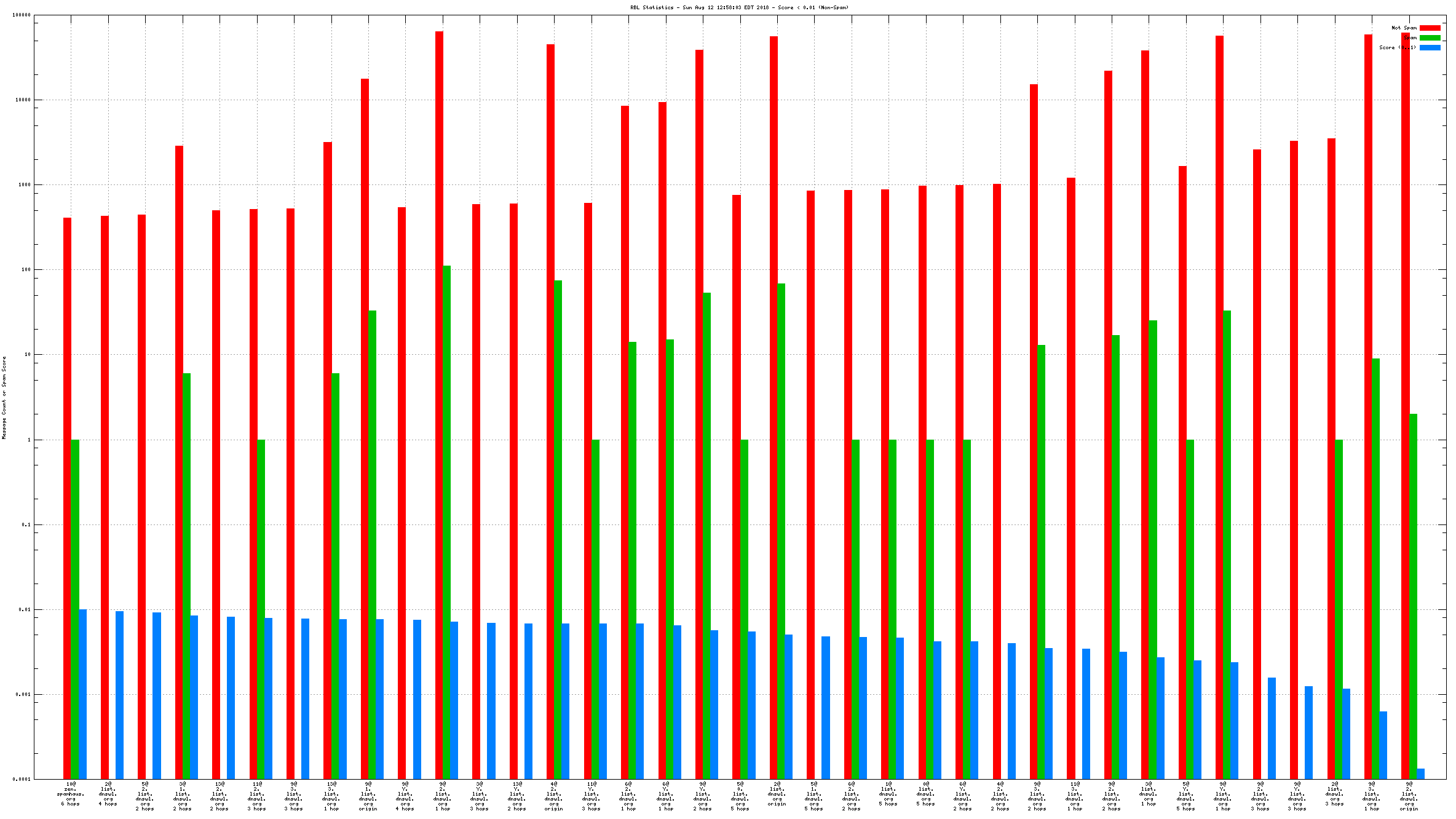Click the green Spam legend swatch
This screenshot has width=1456, height=819.
tap(1430, 38)
